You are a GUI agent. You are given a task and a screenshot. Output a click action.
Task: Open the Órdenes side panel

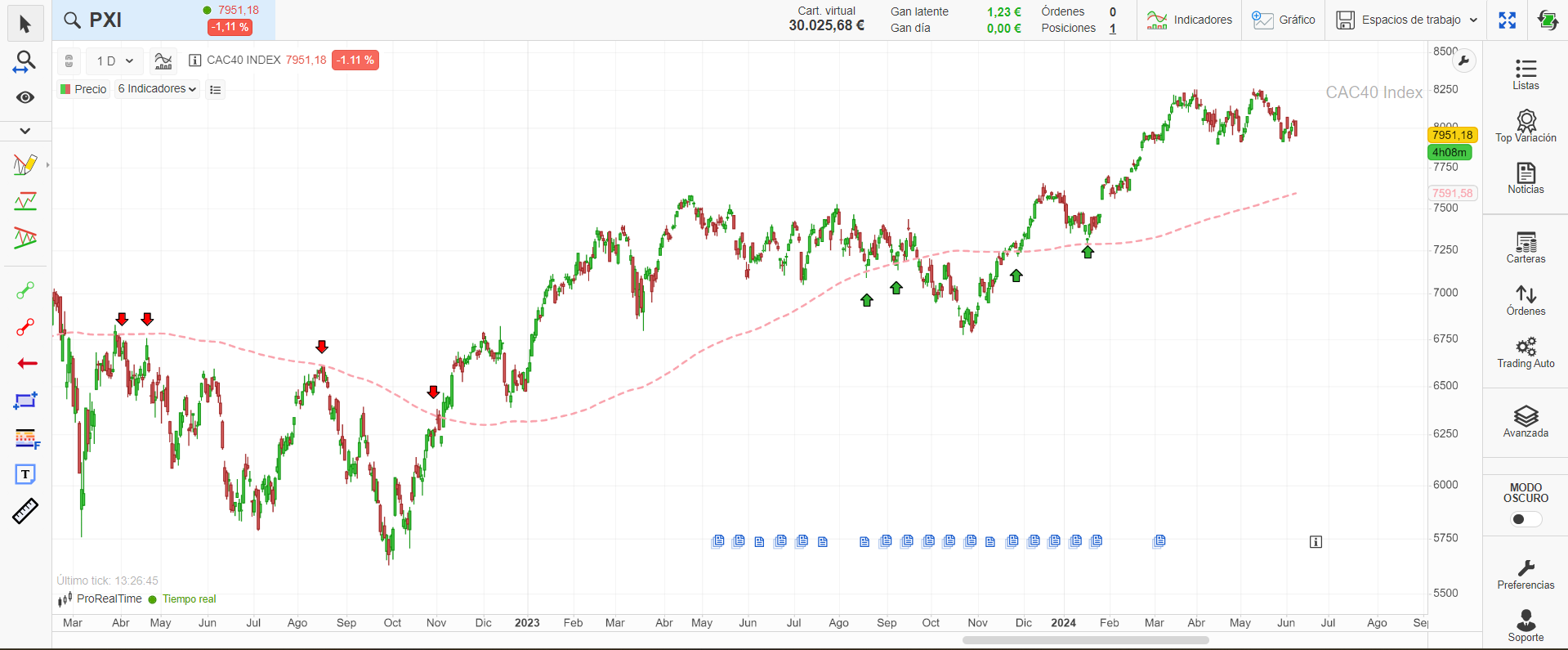click(x=1526, y=300)
